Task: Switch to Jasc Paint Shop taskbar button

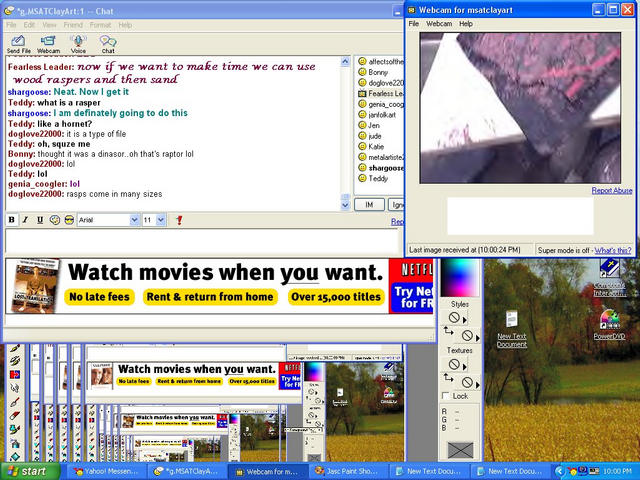Action: (348, 471)
